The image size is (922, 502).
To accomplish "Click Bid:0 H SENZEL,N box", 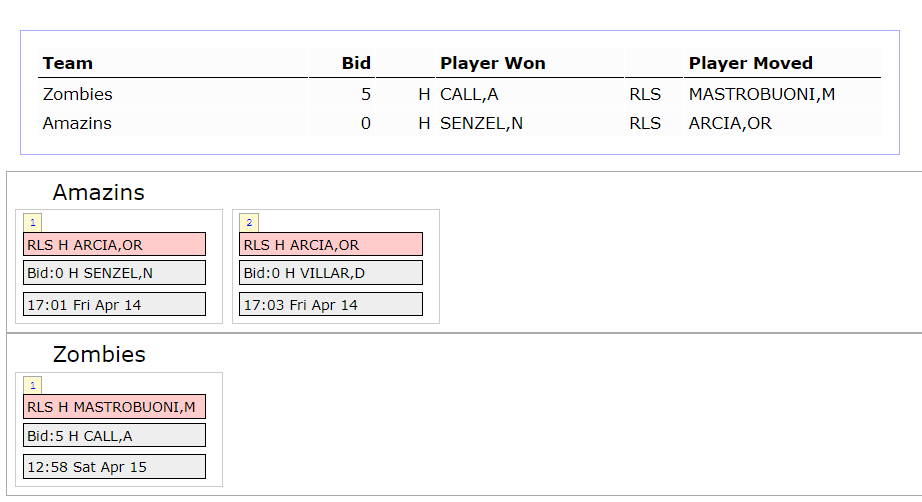I will pyautogui.click(x=115, y=273).
